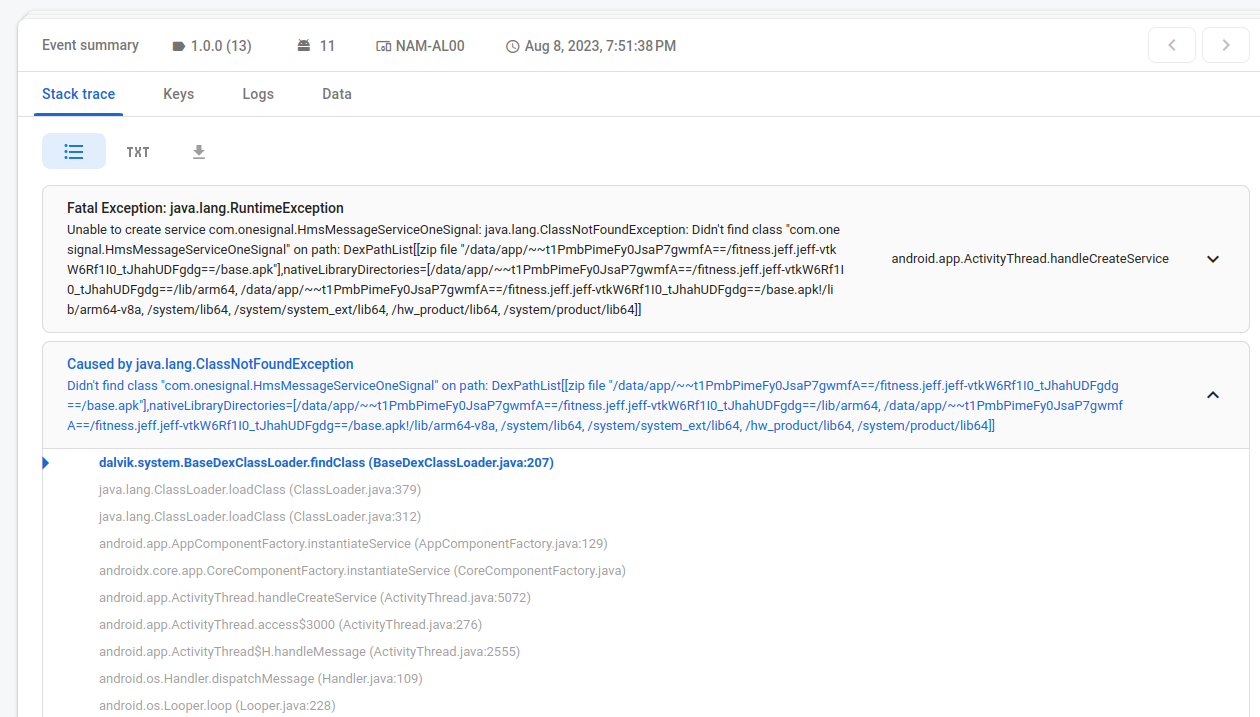Click the blue marker beside the findClass frame
This screenshot has width=1260, height=717.
point(44,462)
